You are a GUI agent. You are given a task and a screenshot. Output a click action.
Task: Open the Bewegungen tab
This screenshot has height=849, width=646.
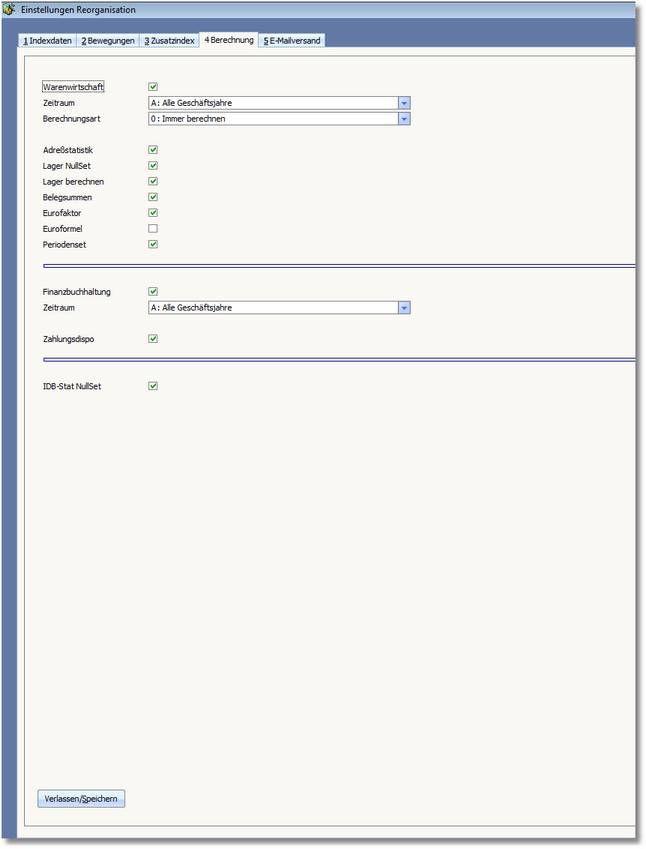pos(108,41)
